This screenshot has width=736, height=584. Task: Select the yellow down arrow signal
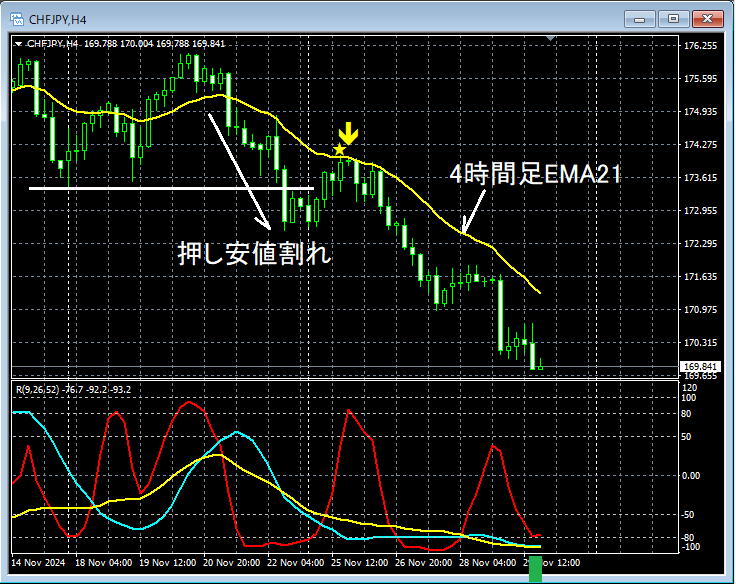(348, 133)
